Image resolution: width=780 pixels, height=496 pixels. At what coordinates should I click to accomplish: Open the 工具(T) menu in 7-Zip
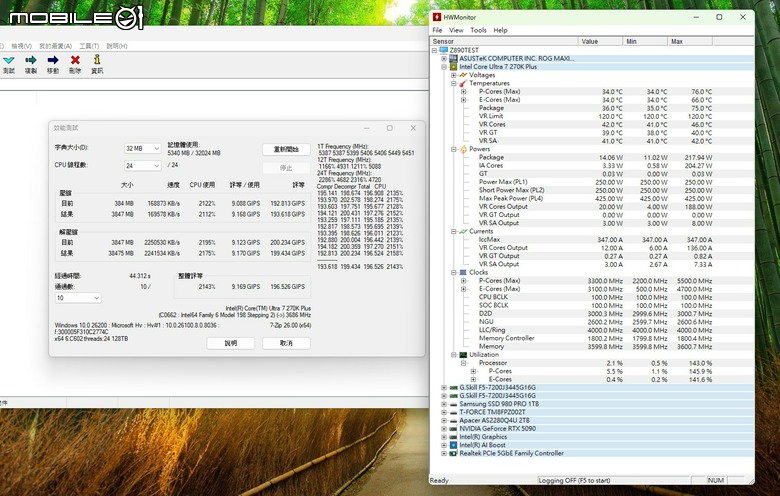tap(89, 46)
